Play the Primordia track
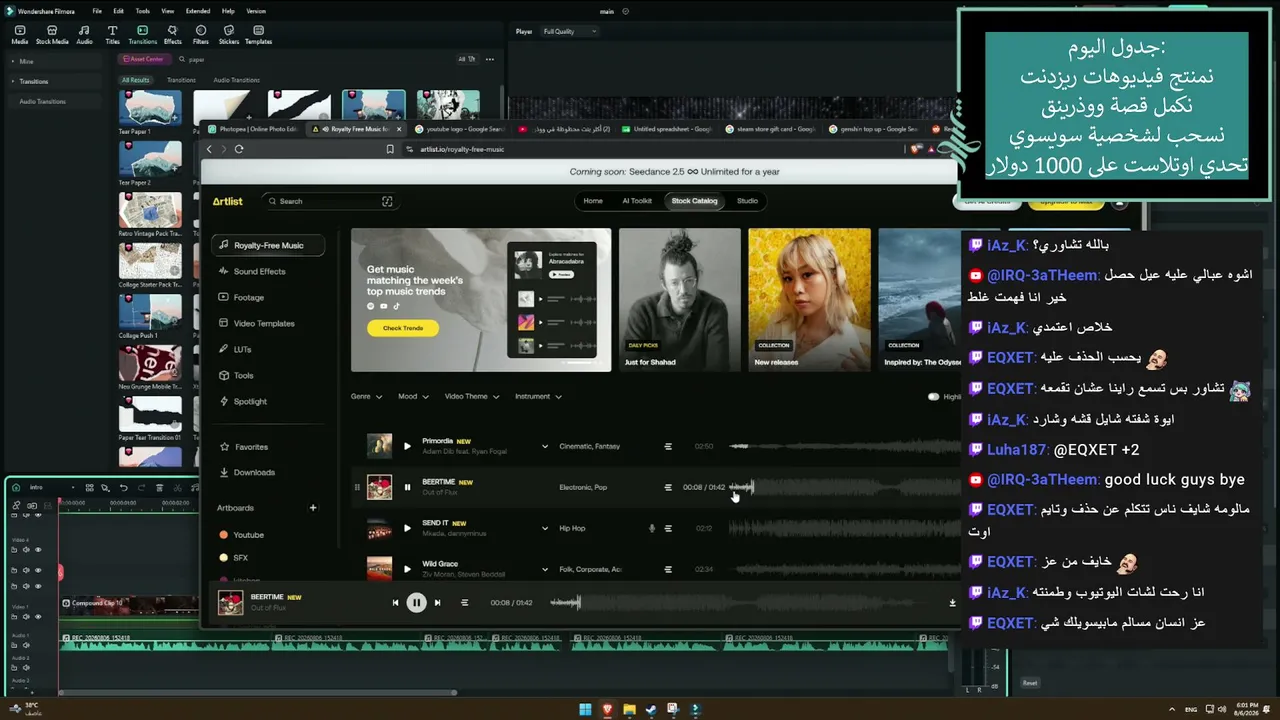Image resolution: width=1280 pixels, height=720 pixels. tap(407, 446)
